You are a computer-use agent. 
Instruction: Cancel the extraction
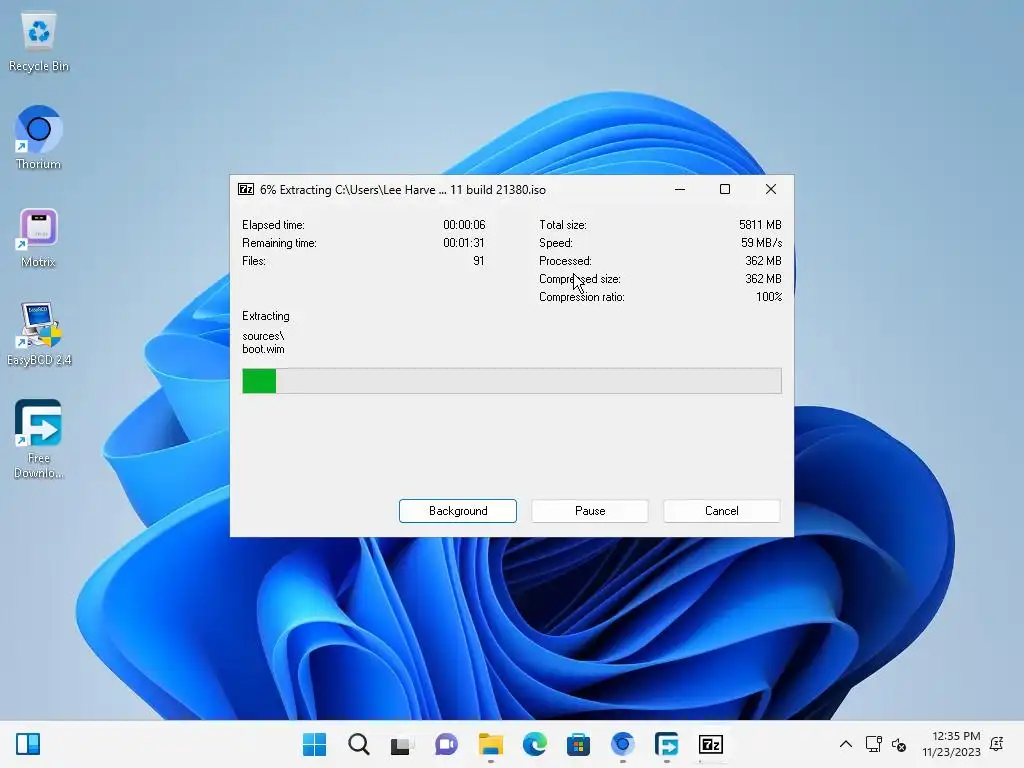722,511
